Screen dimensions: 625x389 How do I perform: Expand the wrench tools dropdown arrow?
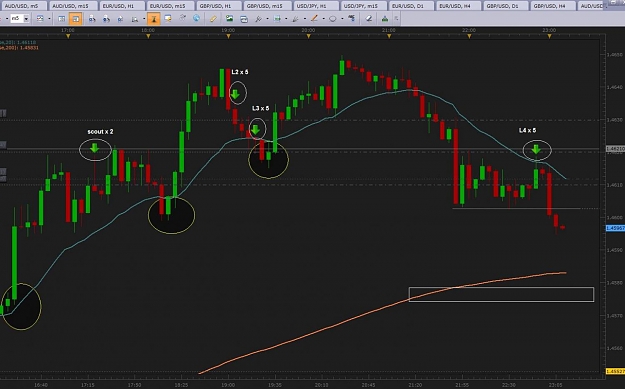point(267,19)
